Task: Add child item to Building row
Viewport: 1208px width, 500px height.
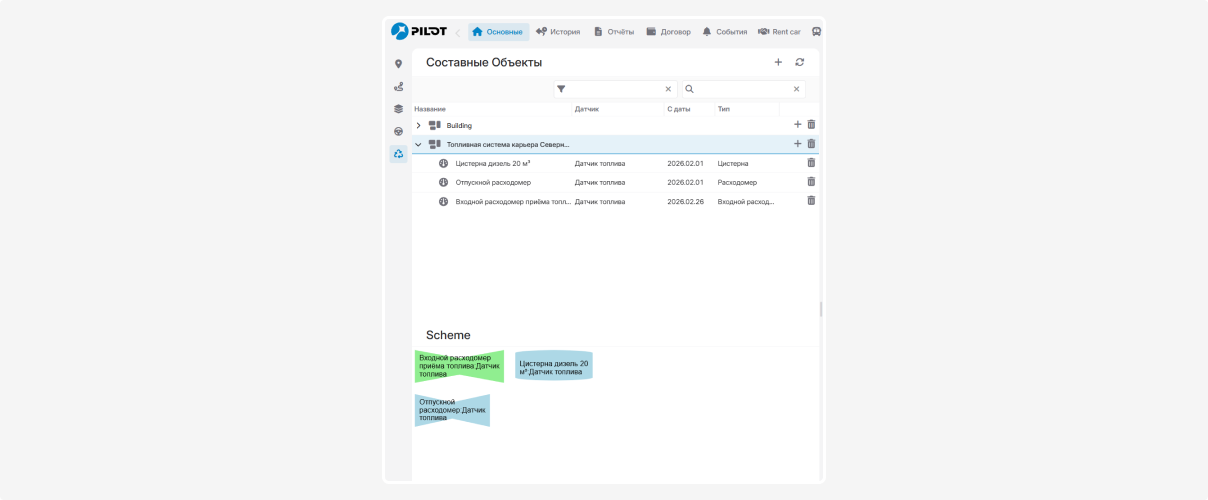Action: (x=797, y=125)
